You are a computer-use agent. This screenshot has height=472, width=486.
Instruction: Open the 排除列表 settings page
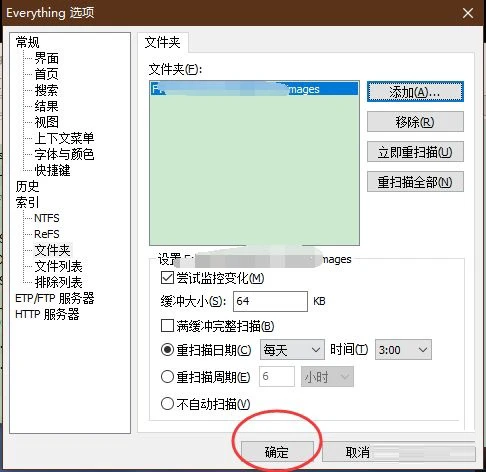tap(58, 282)
